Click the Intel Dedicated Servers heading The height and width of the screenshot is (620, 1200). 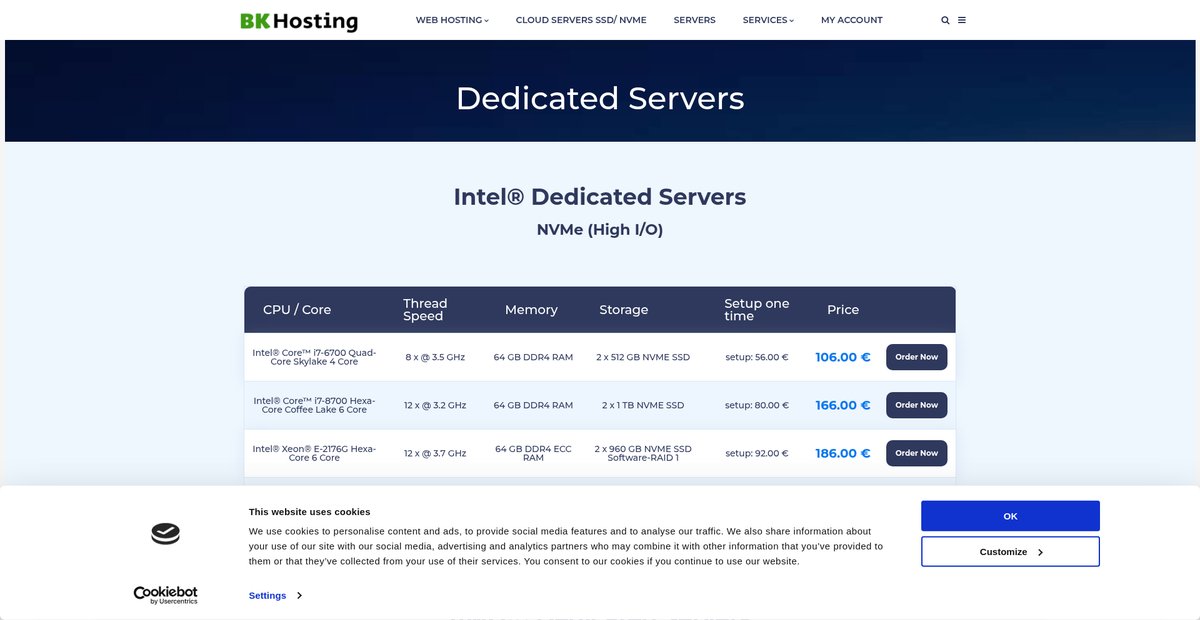[600, 196]
